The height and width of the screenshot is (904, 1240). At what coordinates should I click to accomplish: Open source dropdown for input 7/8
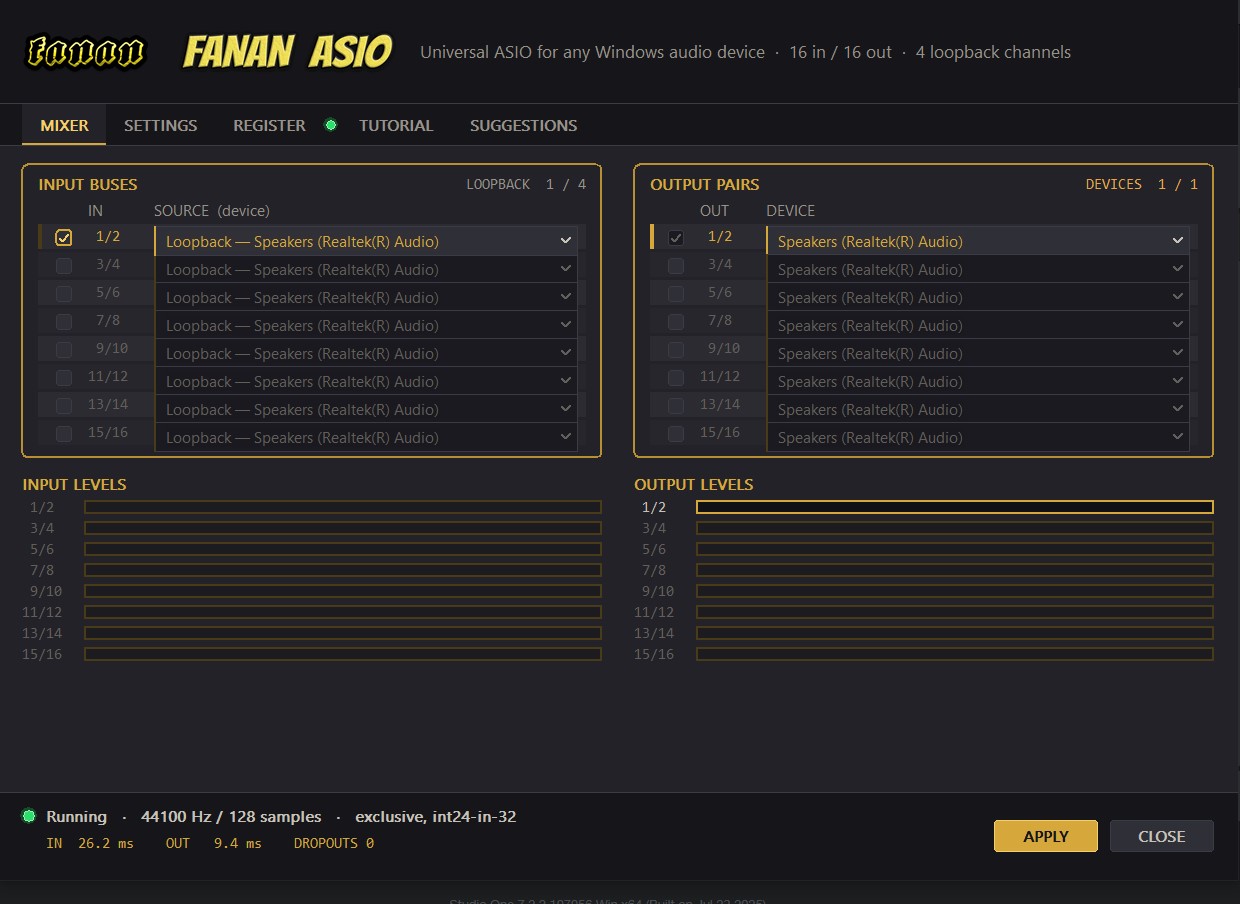pyautogui.click(x=366, y=325)
